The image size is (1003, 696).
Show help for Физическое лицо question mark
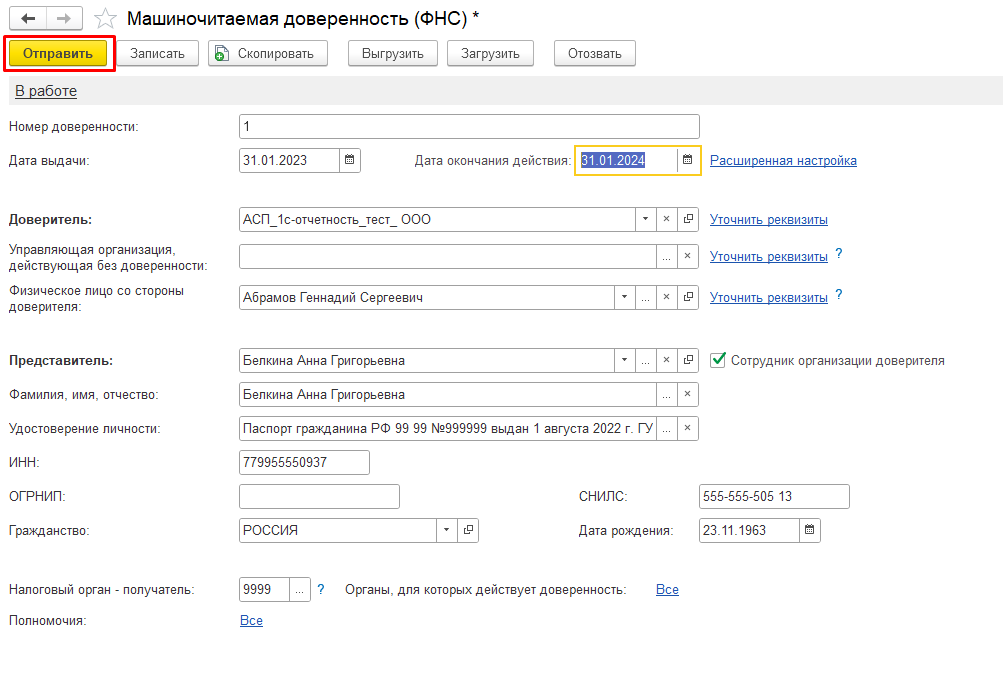839,295
